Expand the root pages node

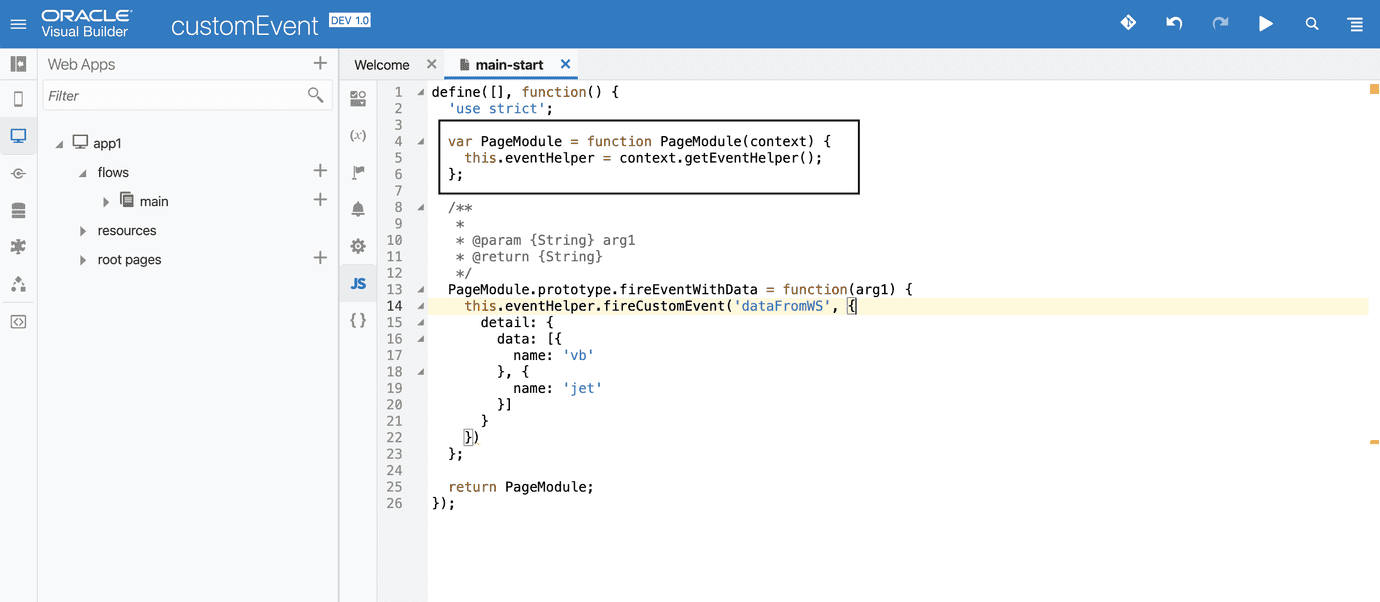[x=83, y=260]
